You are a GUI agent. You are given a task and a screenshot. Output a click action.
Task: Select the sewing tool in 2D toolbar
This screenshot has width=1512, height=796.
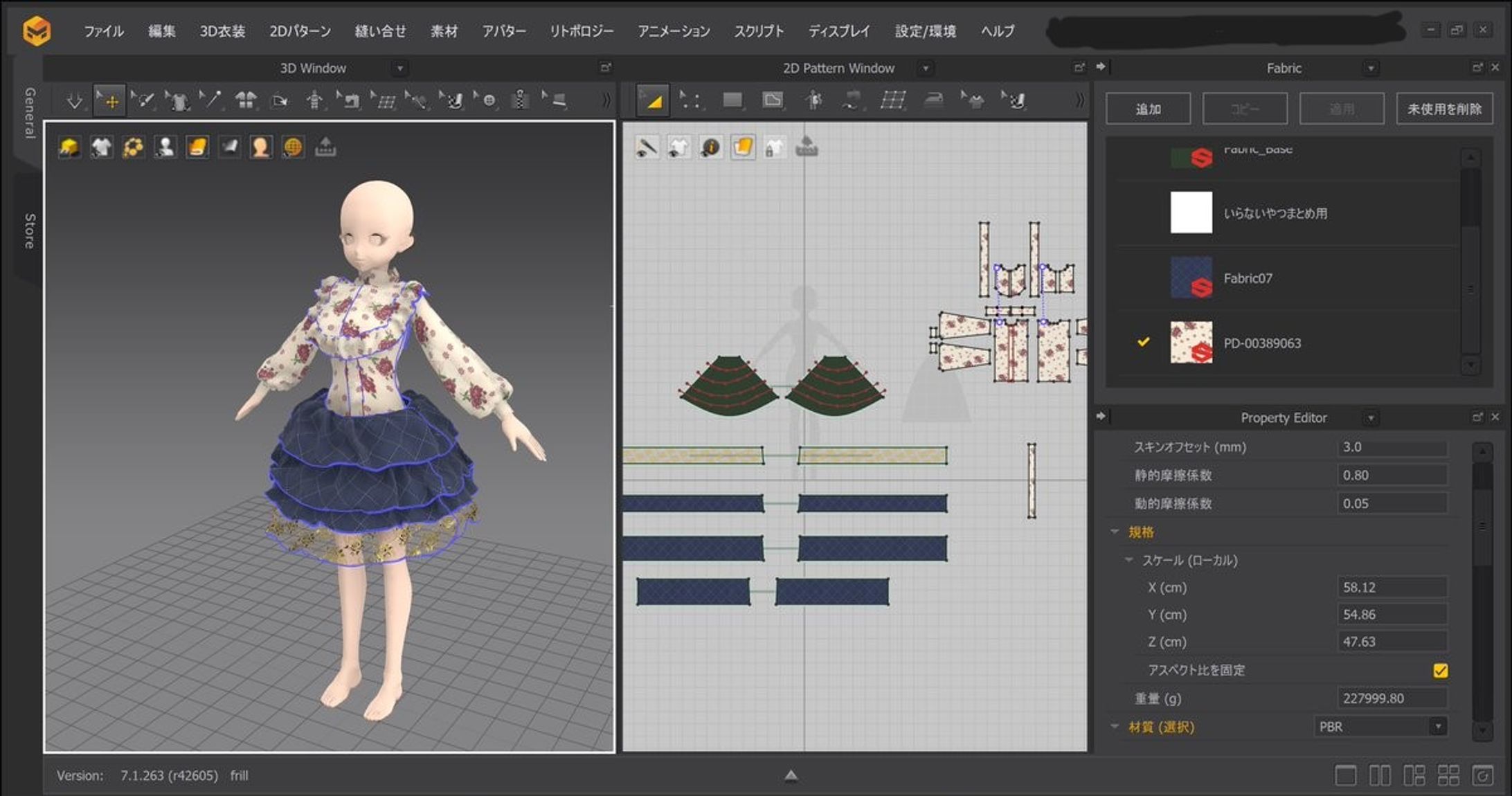pos(853,101)
